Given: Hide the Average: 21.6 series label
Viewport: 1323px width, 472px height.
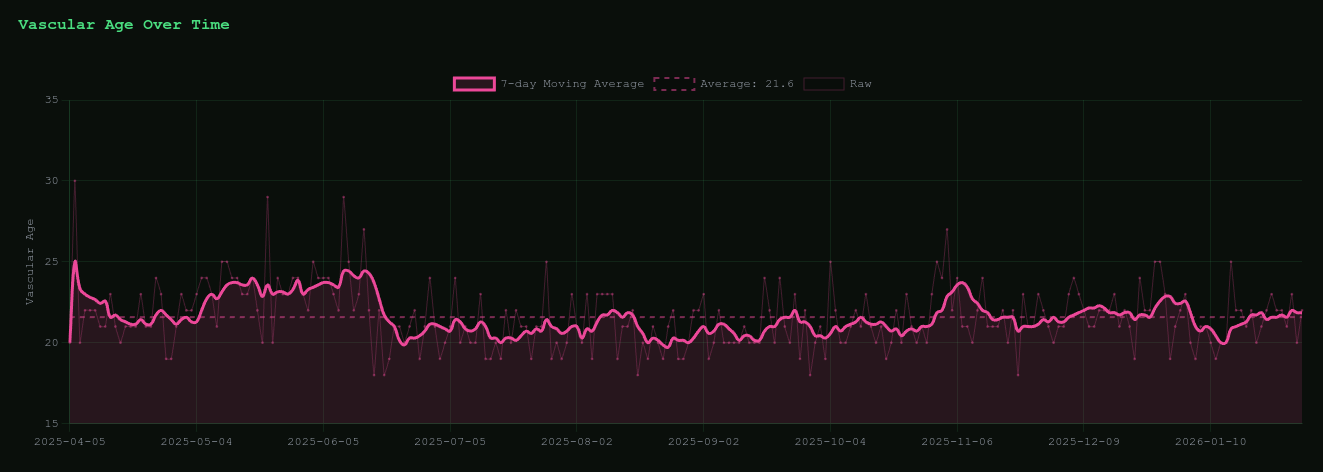Looking at the screenshot, I should (746, 84).
